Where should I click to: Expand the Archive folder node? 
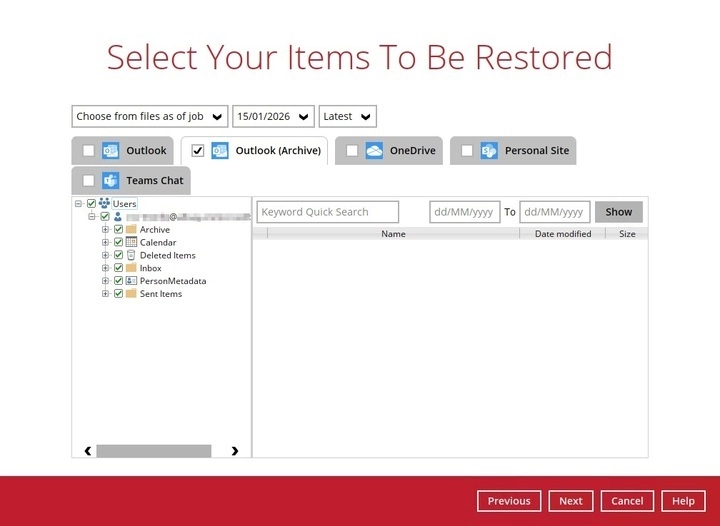[106, 229]
